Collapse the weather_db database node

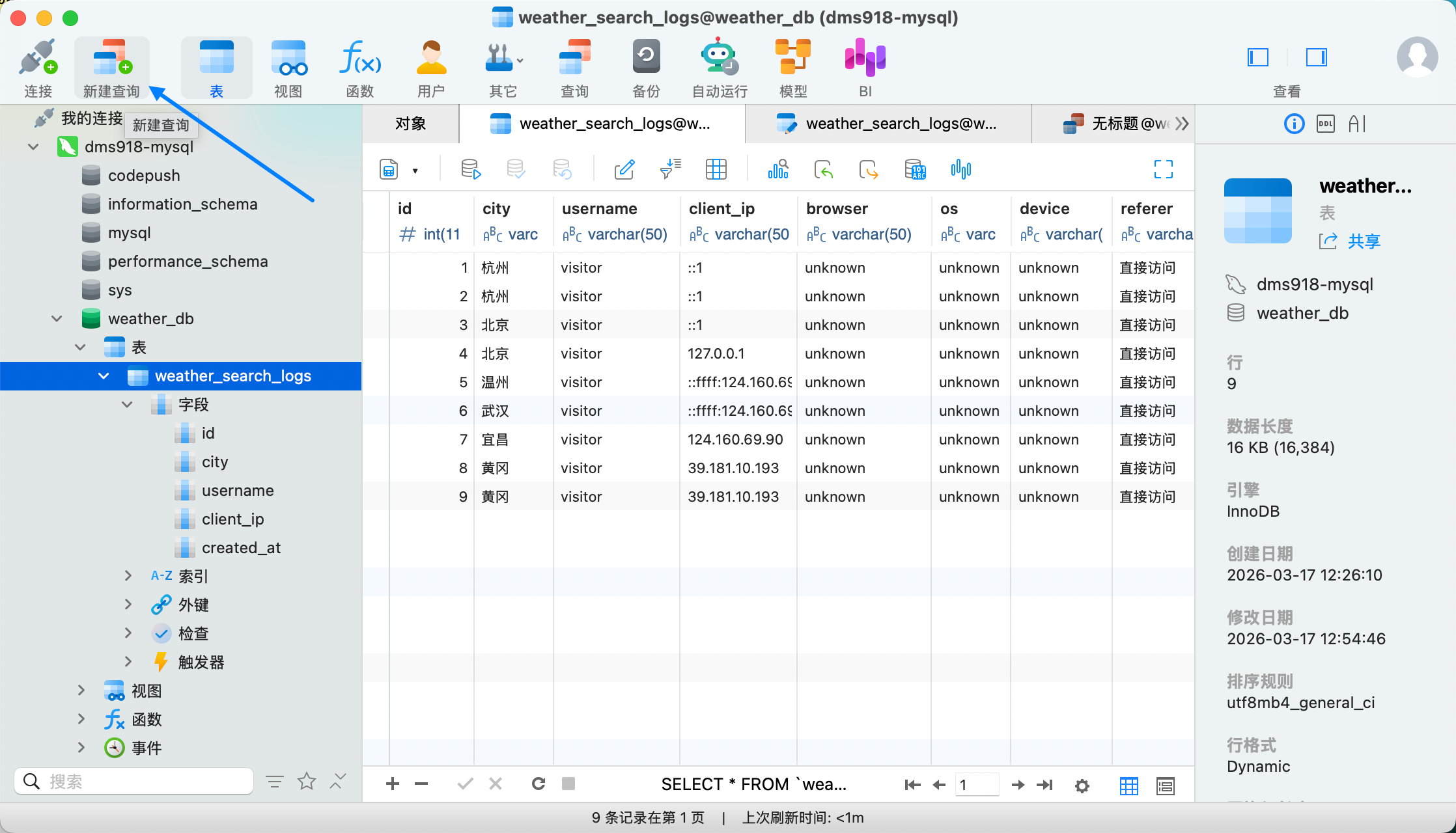pos(57,319)
